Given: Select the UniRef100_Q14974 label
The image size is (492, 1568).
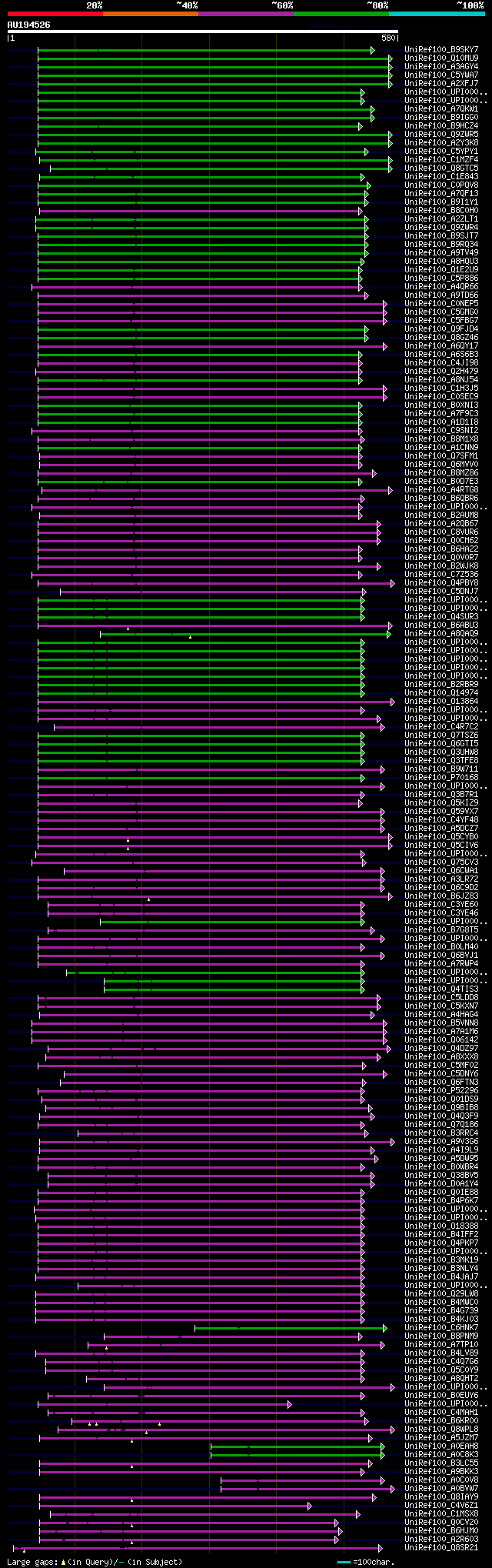Looking at the screenshot, I should pos(441,692).
